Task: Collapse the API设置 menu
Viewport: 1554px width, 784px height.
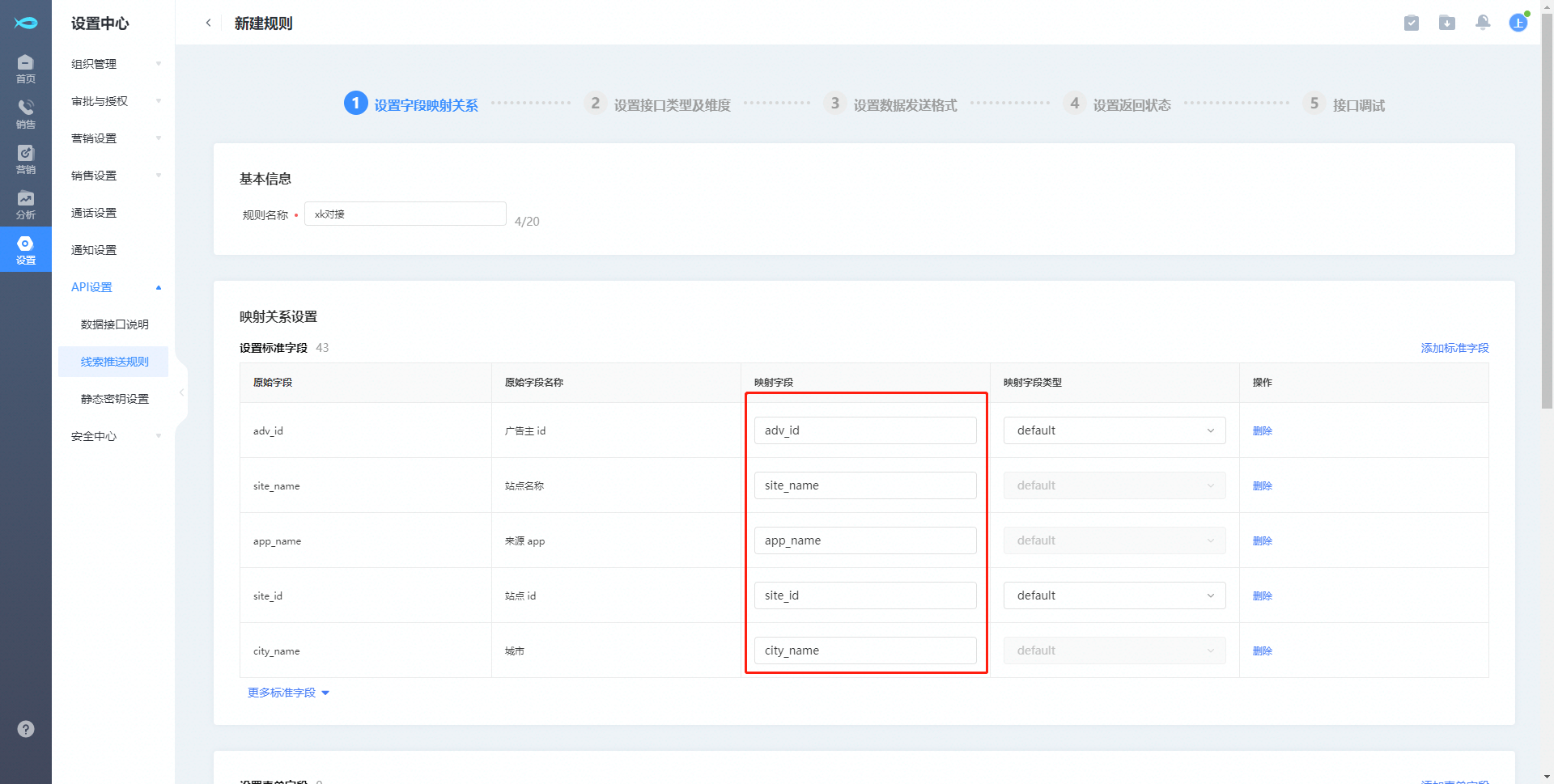Action: coord(117,287)
